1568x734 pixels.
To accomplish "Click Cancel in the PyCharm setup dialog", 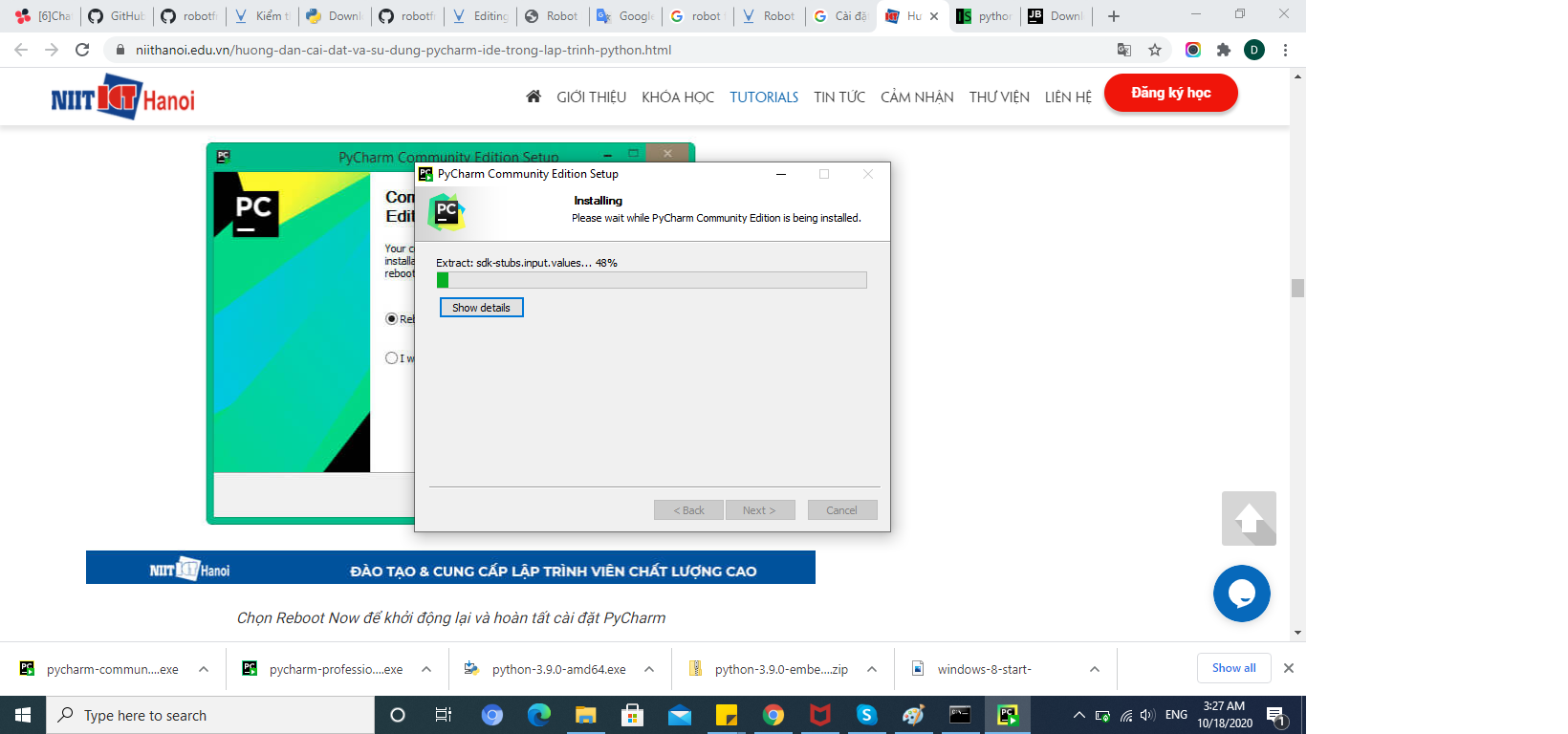I will click(x=842, y=510).
